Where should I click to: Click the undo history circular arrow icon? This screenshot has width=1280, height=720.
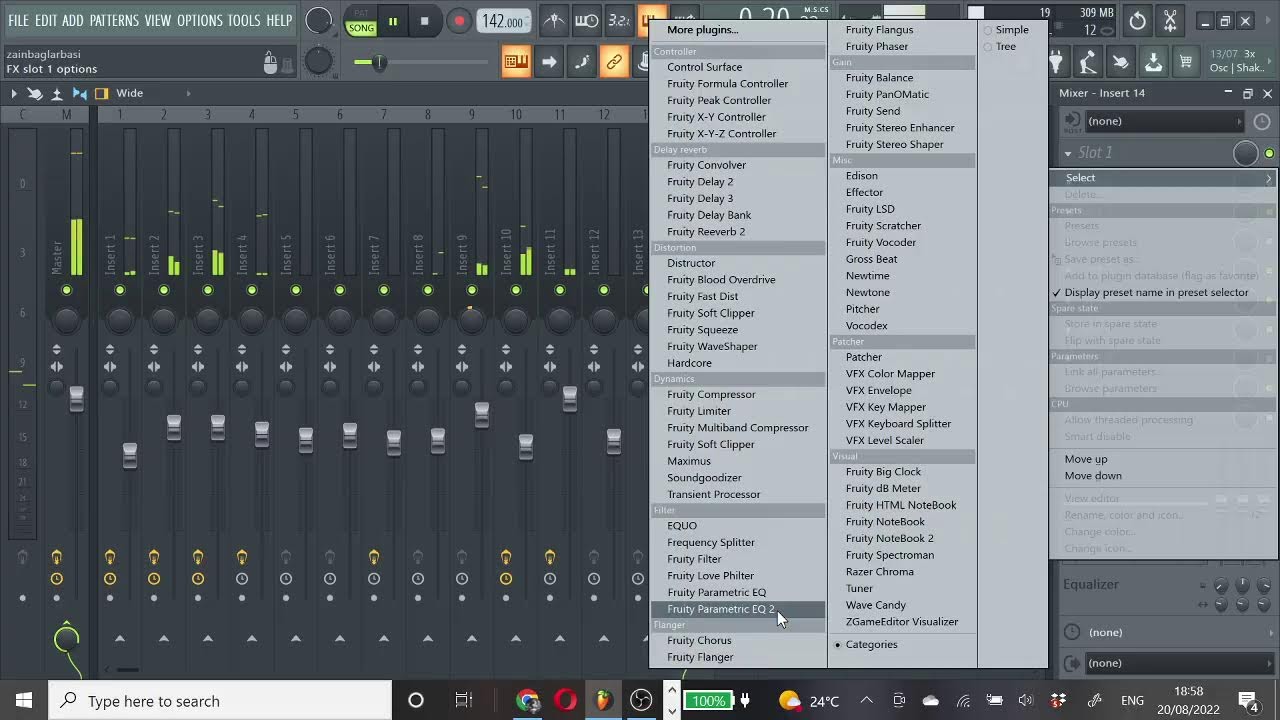tap(1137, 21)
